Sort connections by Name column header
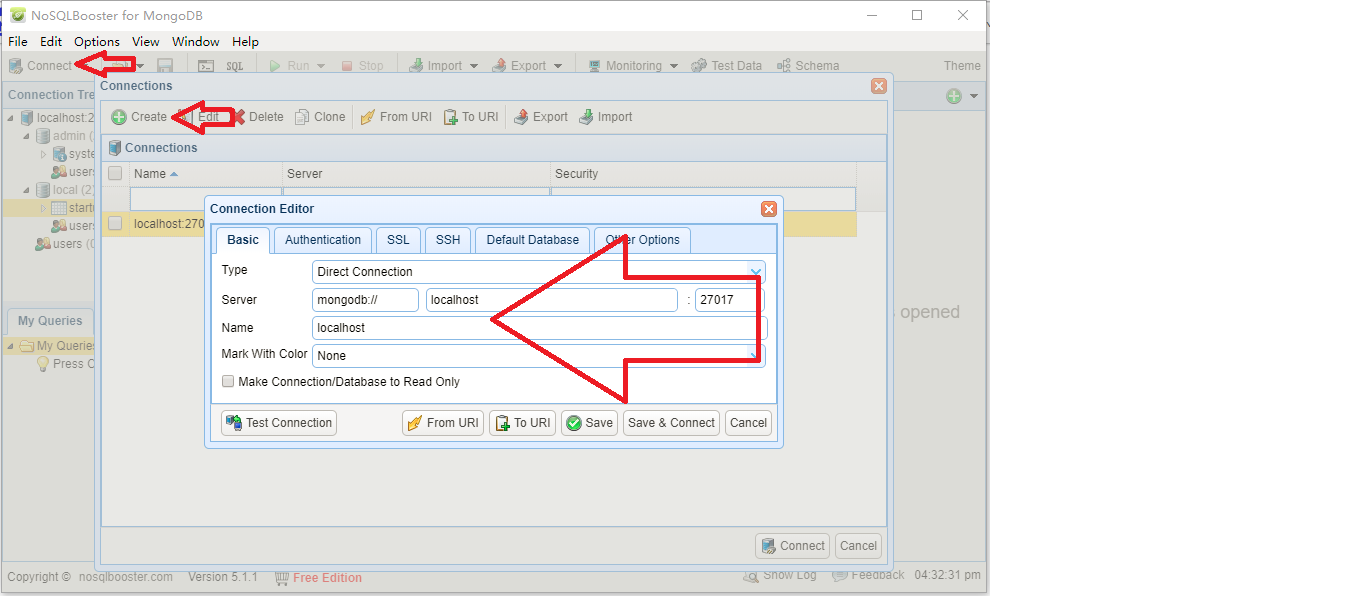 [x=206, y=174]
